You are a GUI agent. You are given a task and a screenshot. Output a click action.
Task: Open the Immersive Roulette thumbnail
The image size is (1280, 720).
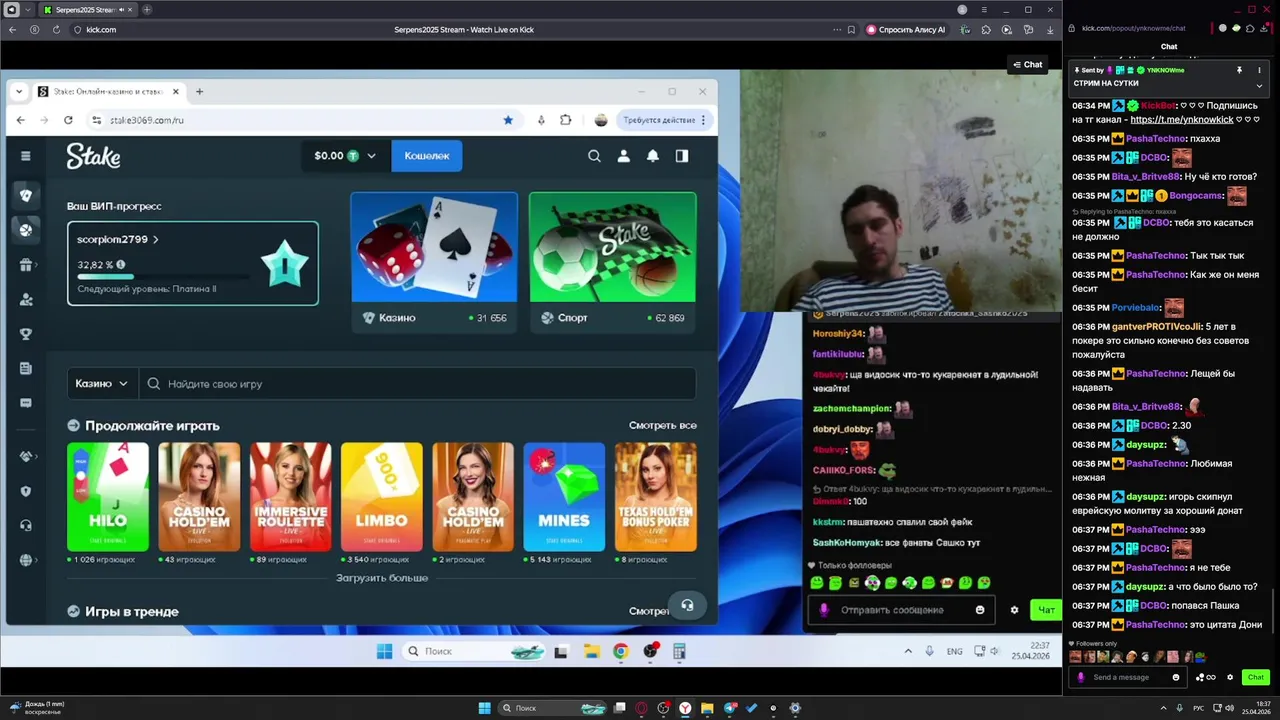(290, 497)
